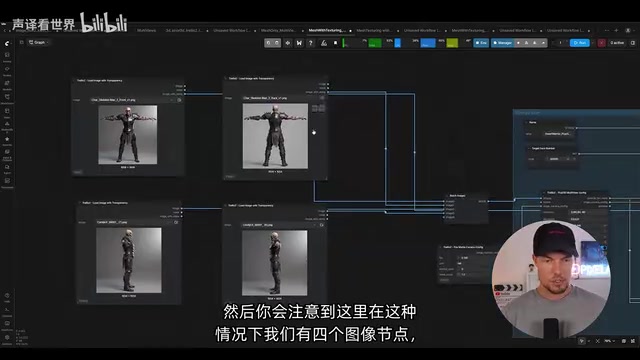Select the left-side-view character thumbnail
Image resolution: width=640 pixels, height=360 pixels.
[129, 260]
